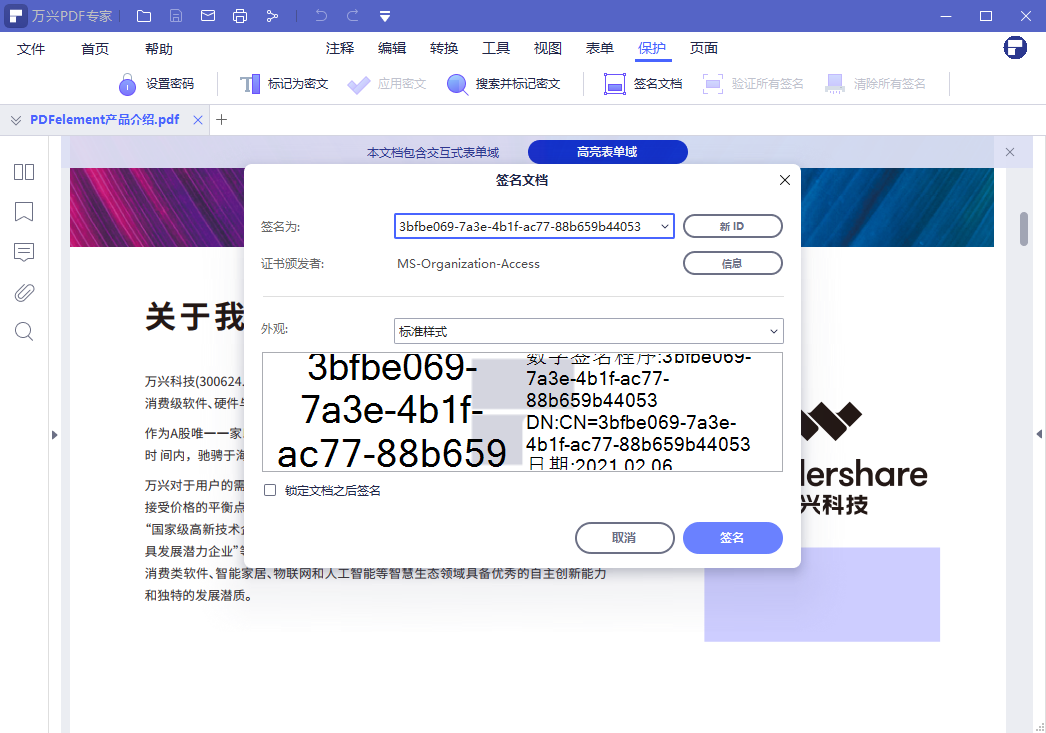
Task: Select 标记为密文 tool
Action: coord(284,84)
